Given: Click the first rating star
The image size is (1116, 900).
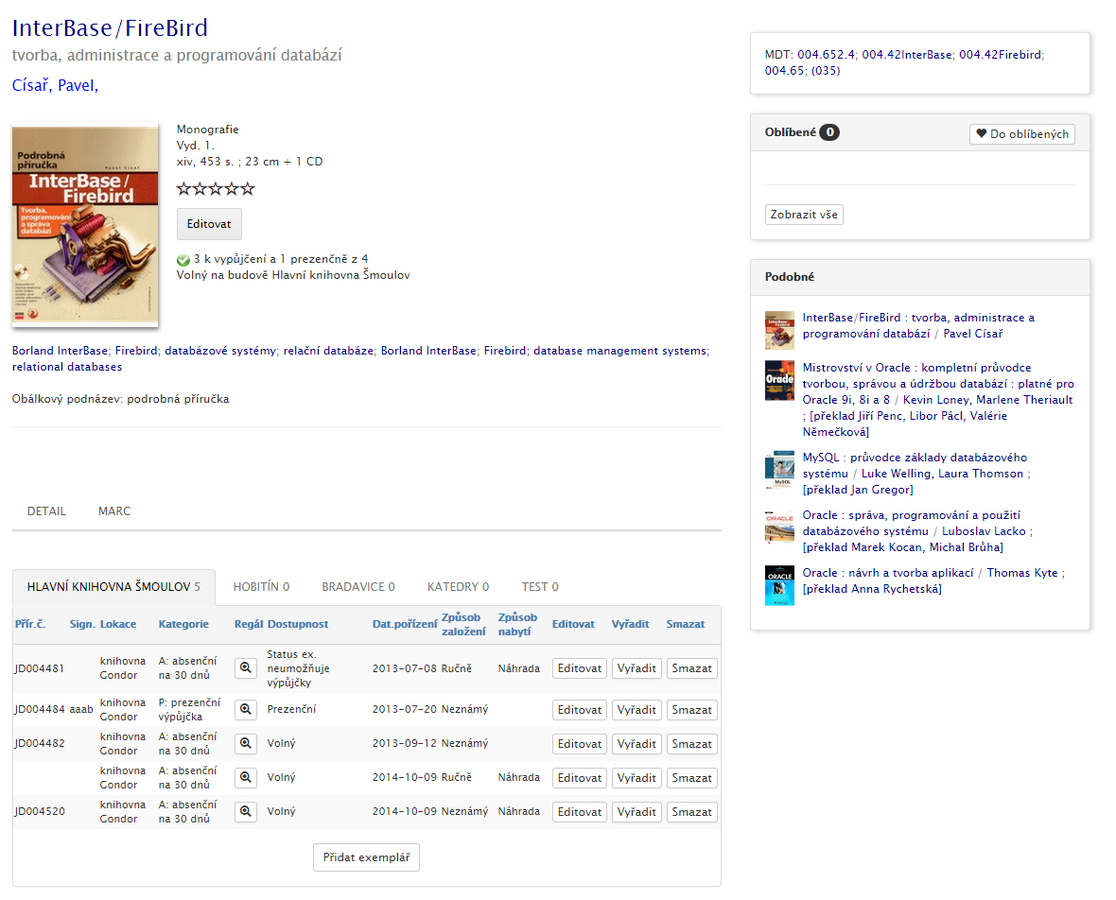Looking at the screenshot, I should (184, 189).
